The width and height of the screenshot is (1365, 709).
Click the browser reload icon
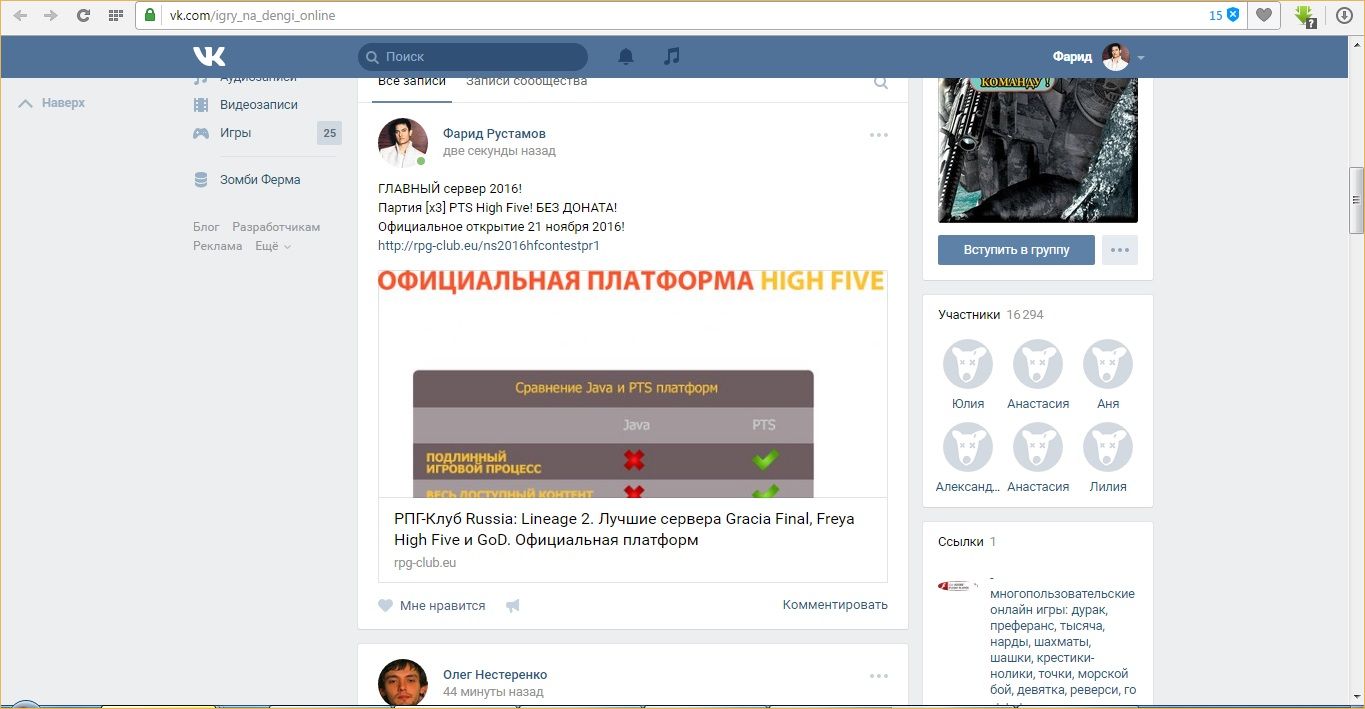[83, 16]
